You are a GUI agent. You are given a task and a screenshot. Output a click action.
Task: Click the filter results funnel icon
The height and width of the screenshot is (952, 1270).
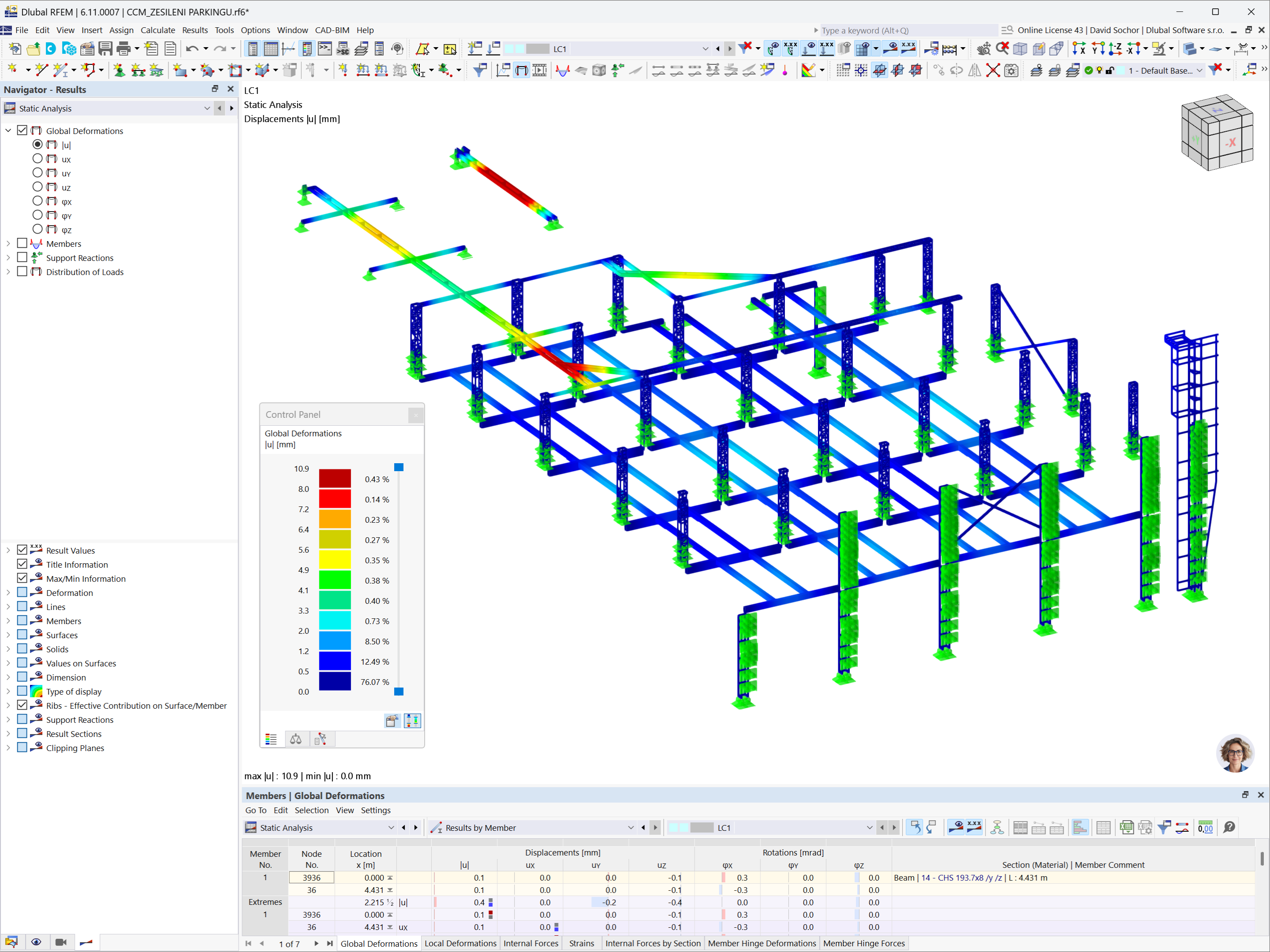click(x=1164, y=827)
